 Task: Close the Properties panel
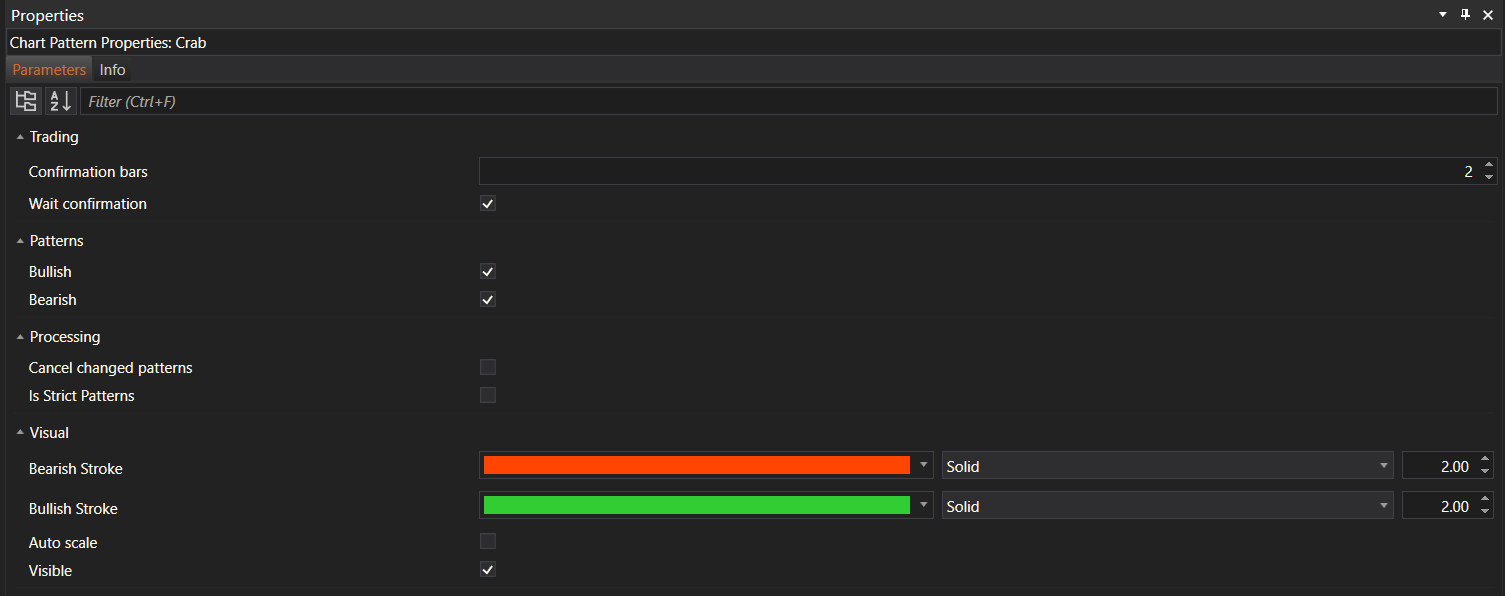[1487, 15]
